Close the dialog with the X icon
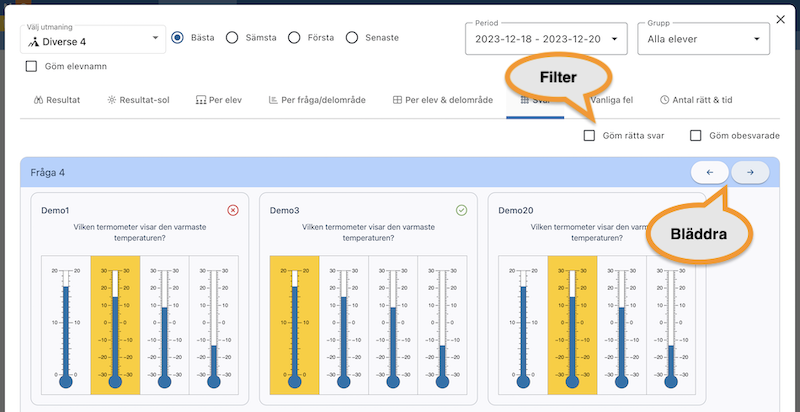 [780, 19]
